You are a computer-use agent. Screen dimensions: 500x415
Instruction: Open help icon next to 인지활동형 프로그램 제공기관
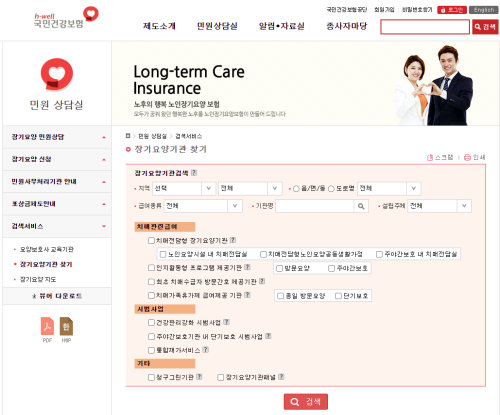[x=247, y=267]
